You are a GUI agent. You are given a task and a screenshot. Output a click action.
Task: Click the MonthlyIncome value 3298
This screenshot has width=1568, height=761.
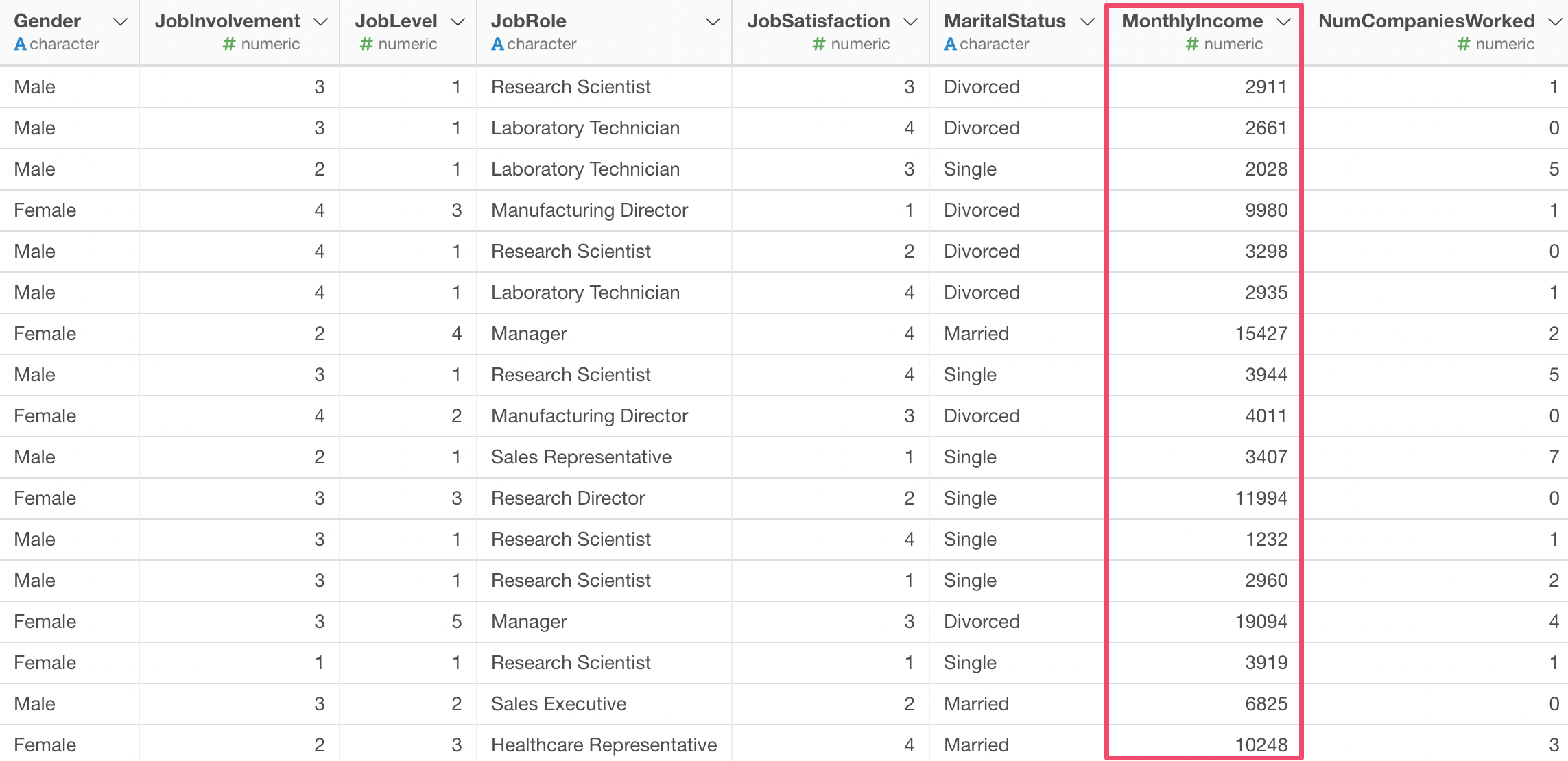(1266, 252)
